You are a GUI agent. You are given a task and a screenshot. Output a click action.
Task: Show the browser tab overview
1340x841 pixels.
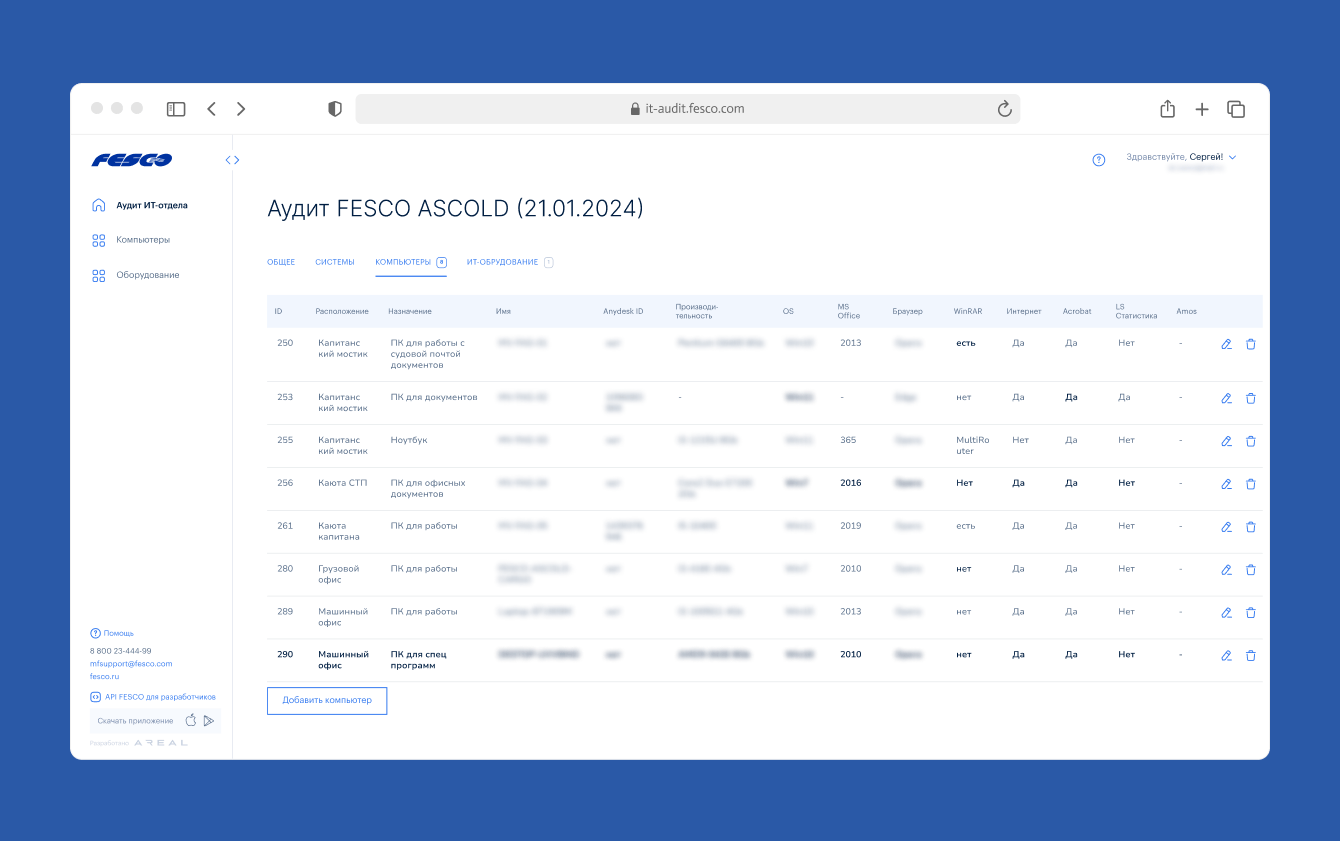pyautogui.click(x=1236, y=109)
